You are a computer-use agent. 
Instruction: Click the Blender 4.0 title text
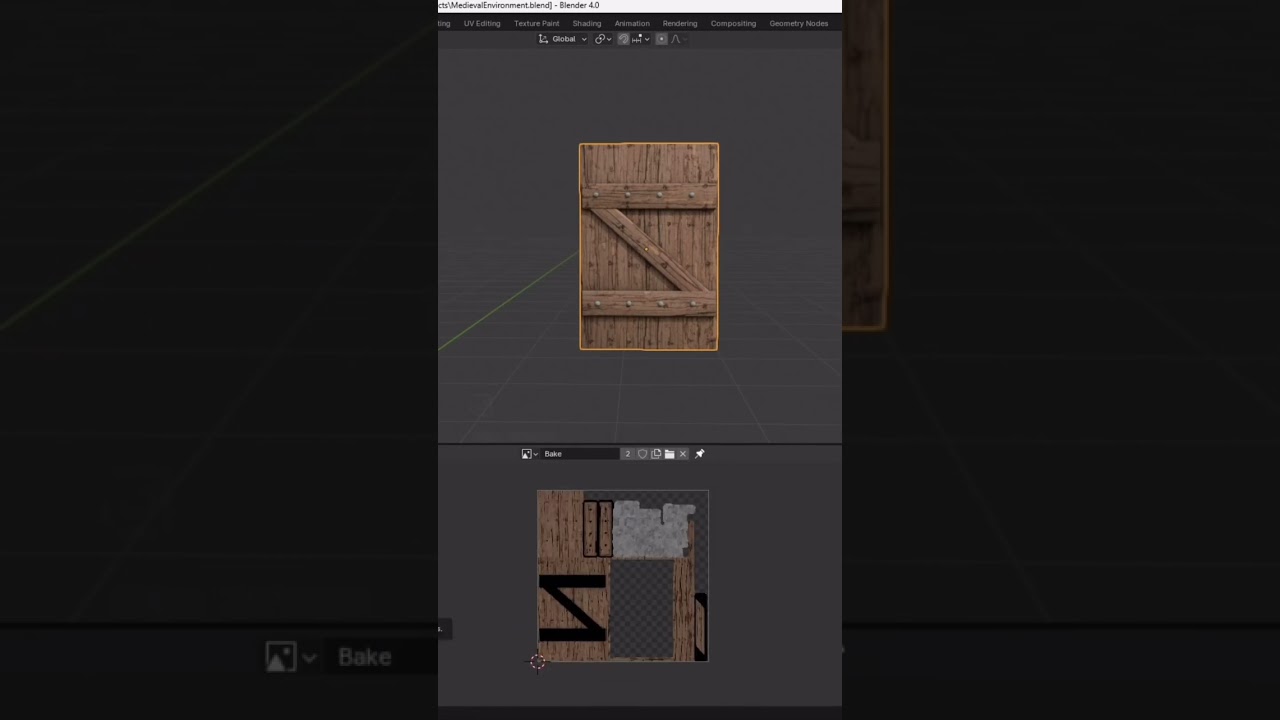(x=579, y=6)
